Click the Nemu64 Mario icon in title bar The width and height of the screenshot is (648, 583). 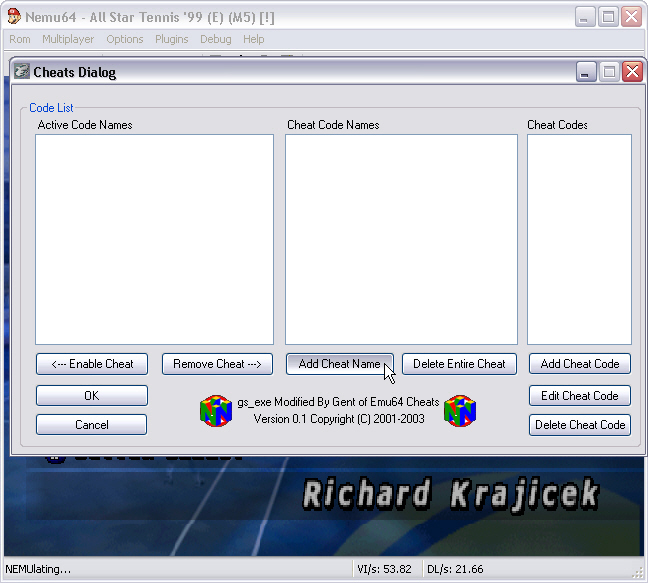(x=14, y=17)
